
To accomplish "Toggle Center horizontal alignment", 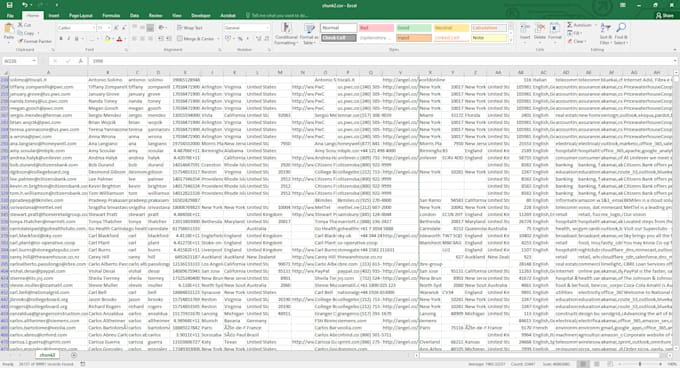I will 142,39.
